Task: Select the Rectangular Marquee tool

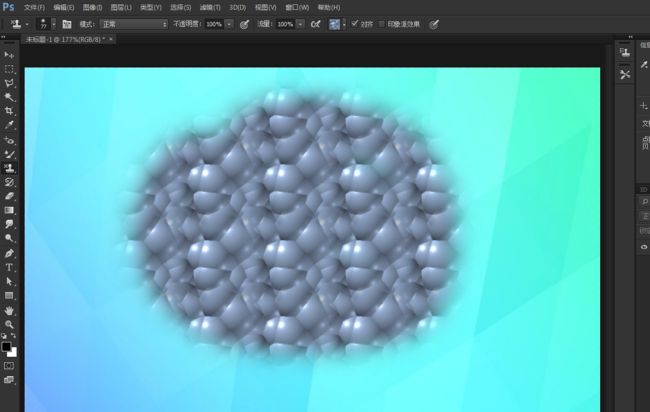Action: point(9,69)
